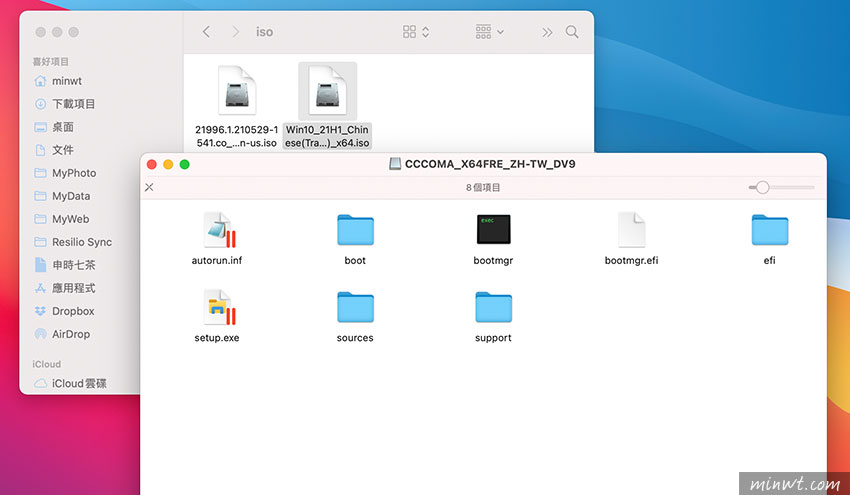Zoom the CCCOMA window with green button

coord(185,164)
